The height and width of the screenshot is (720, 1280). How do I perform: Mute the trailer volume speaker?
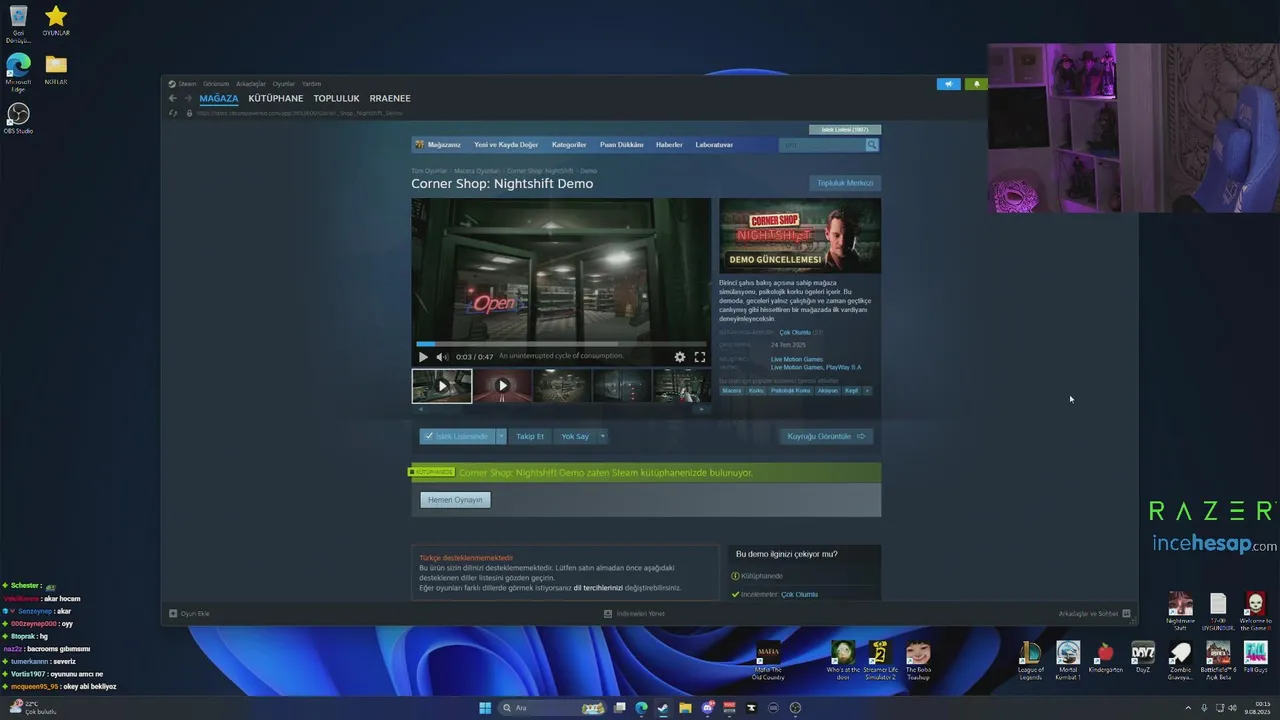(x=441, y=357)
